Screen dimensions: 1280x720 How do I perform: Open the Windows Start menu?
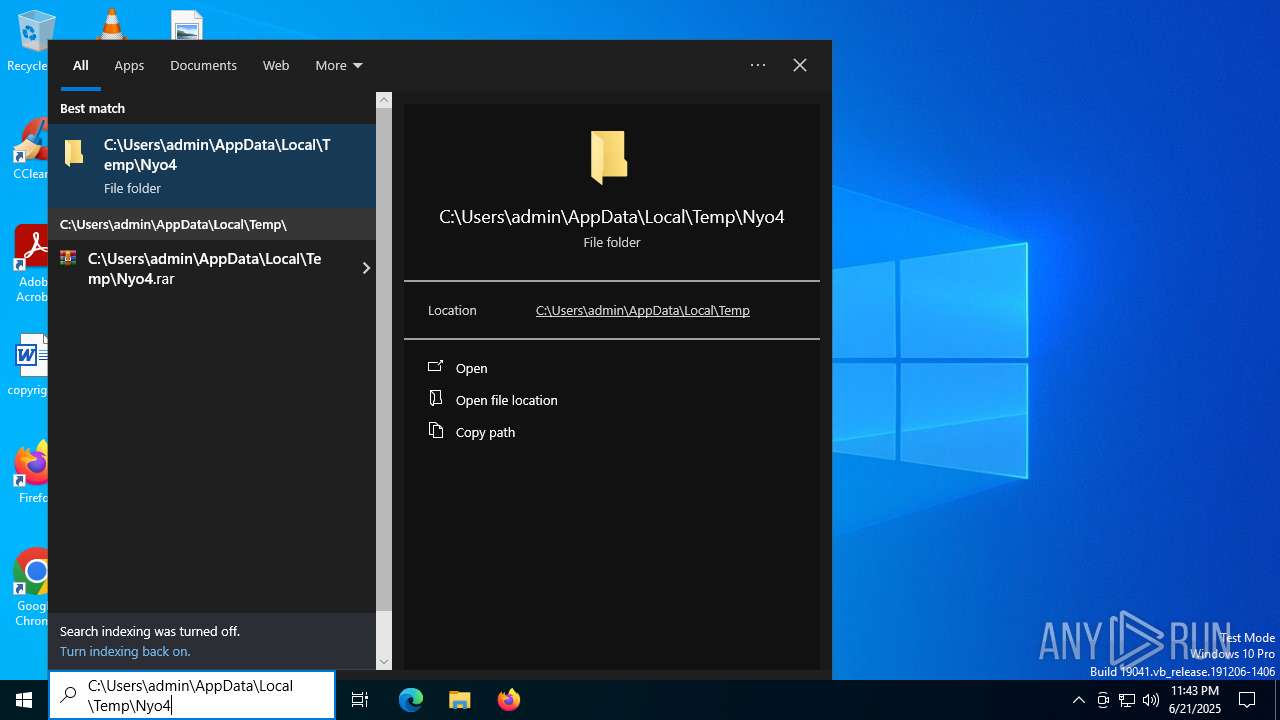[x=24, y=700]
